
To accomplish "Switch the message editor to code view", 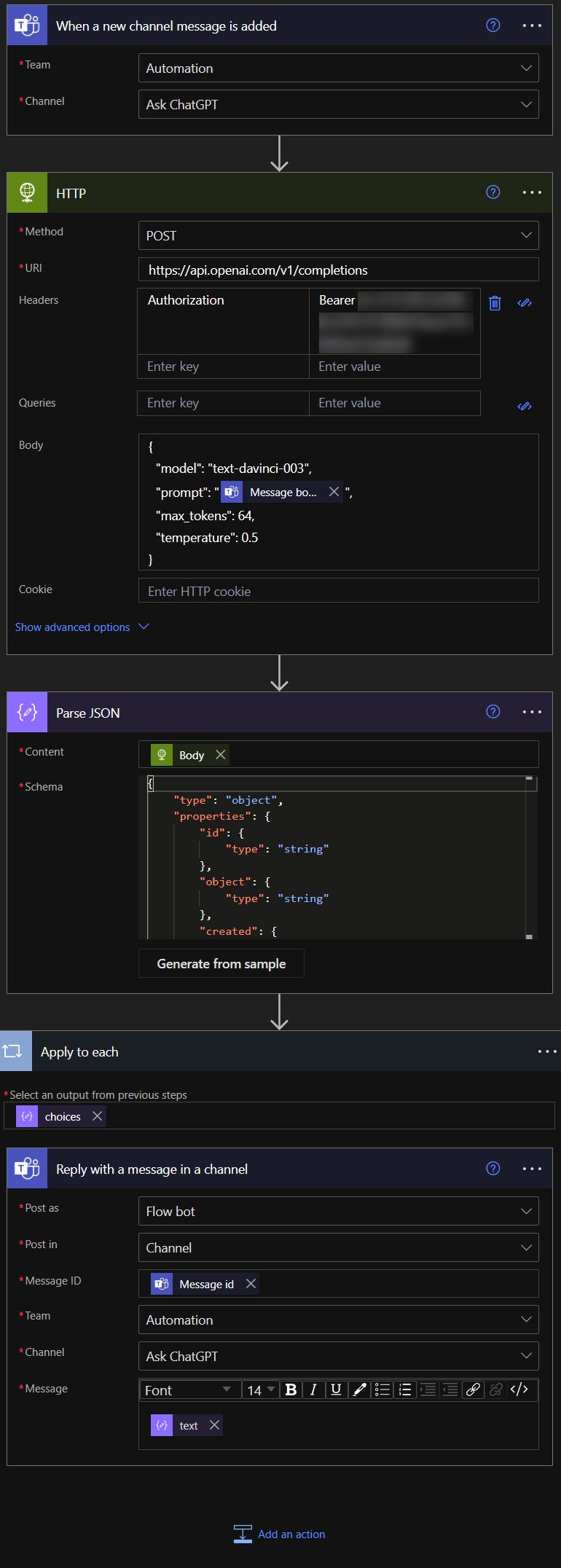I will click(520, 1389).
